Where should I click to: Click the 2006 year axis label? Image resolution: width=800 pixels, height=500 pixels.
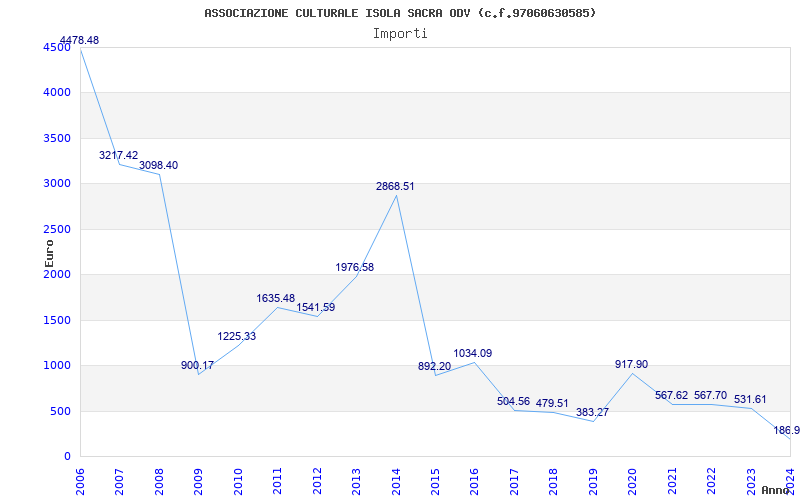(80, 481)
